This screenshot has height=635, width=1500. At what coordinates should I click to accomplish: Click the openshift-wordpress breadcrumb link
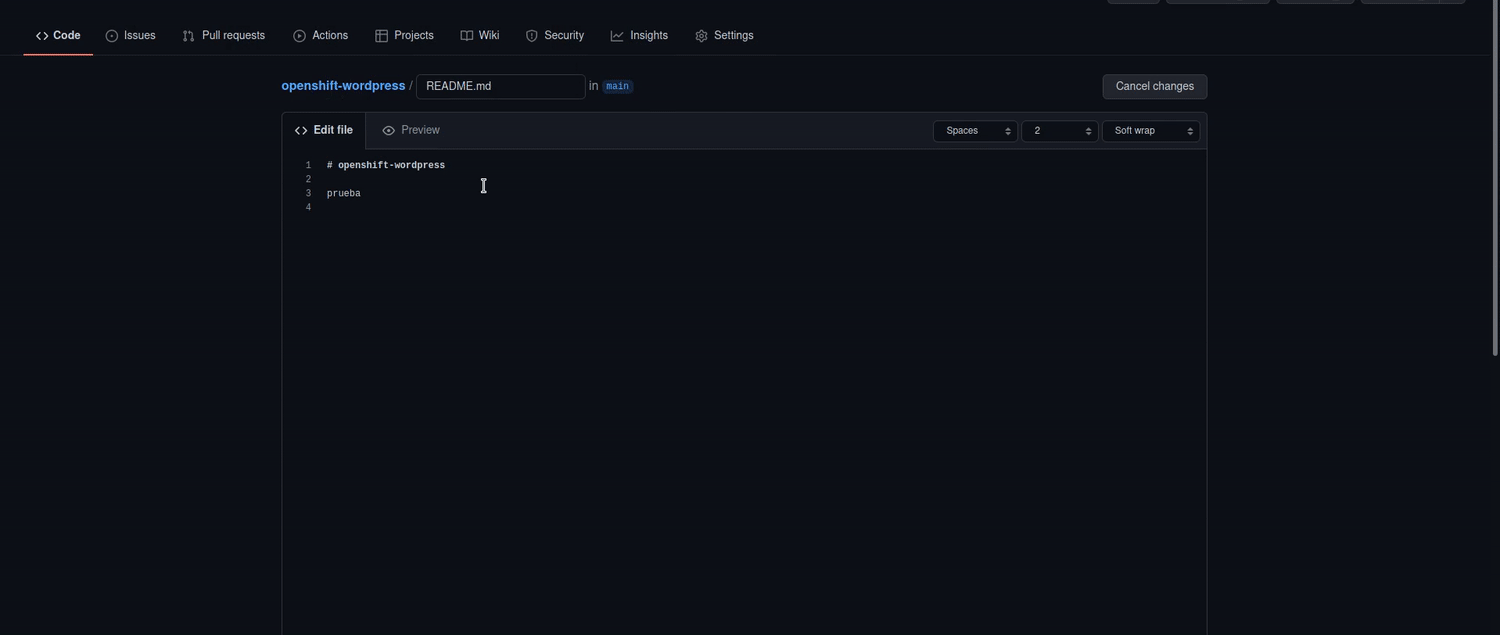343,86
